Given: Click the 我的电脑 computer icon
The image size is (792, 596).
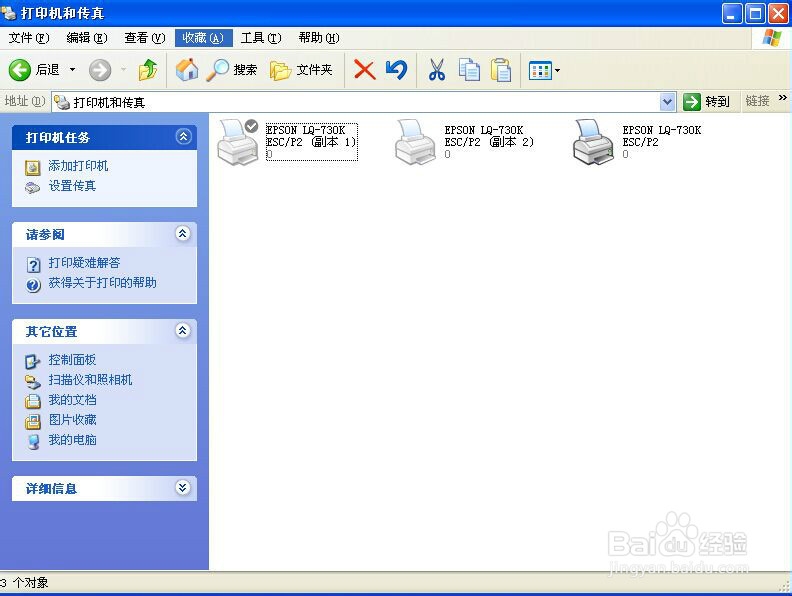Looking at the screenshot, I should click(x=33, y=442).
